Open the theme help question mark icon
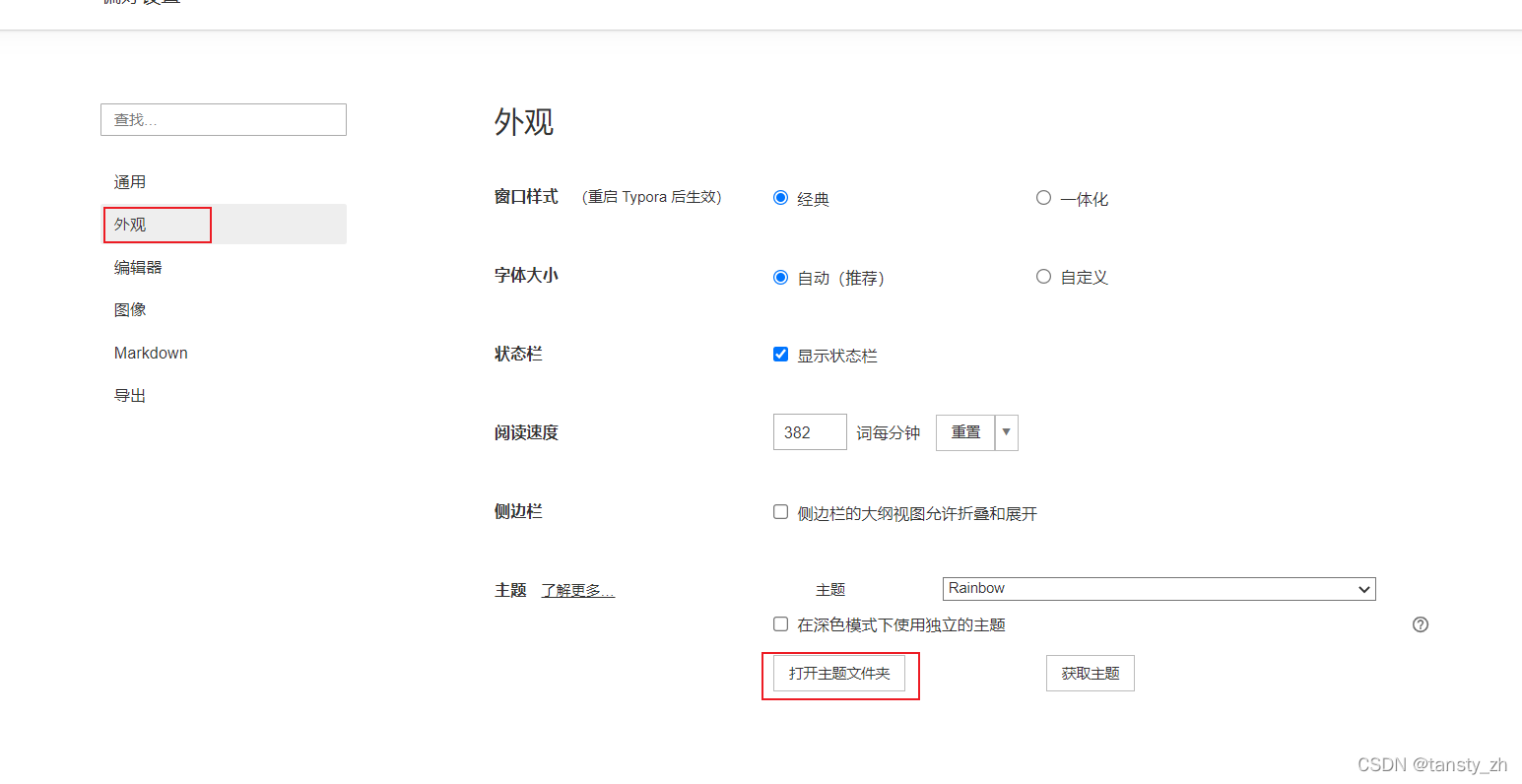 [x=1420, y=624]
